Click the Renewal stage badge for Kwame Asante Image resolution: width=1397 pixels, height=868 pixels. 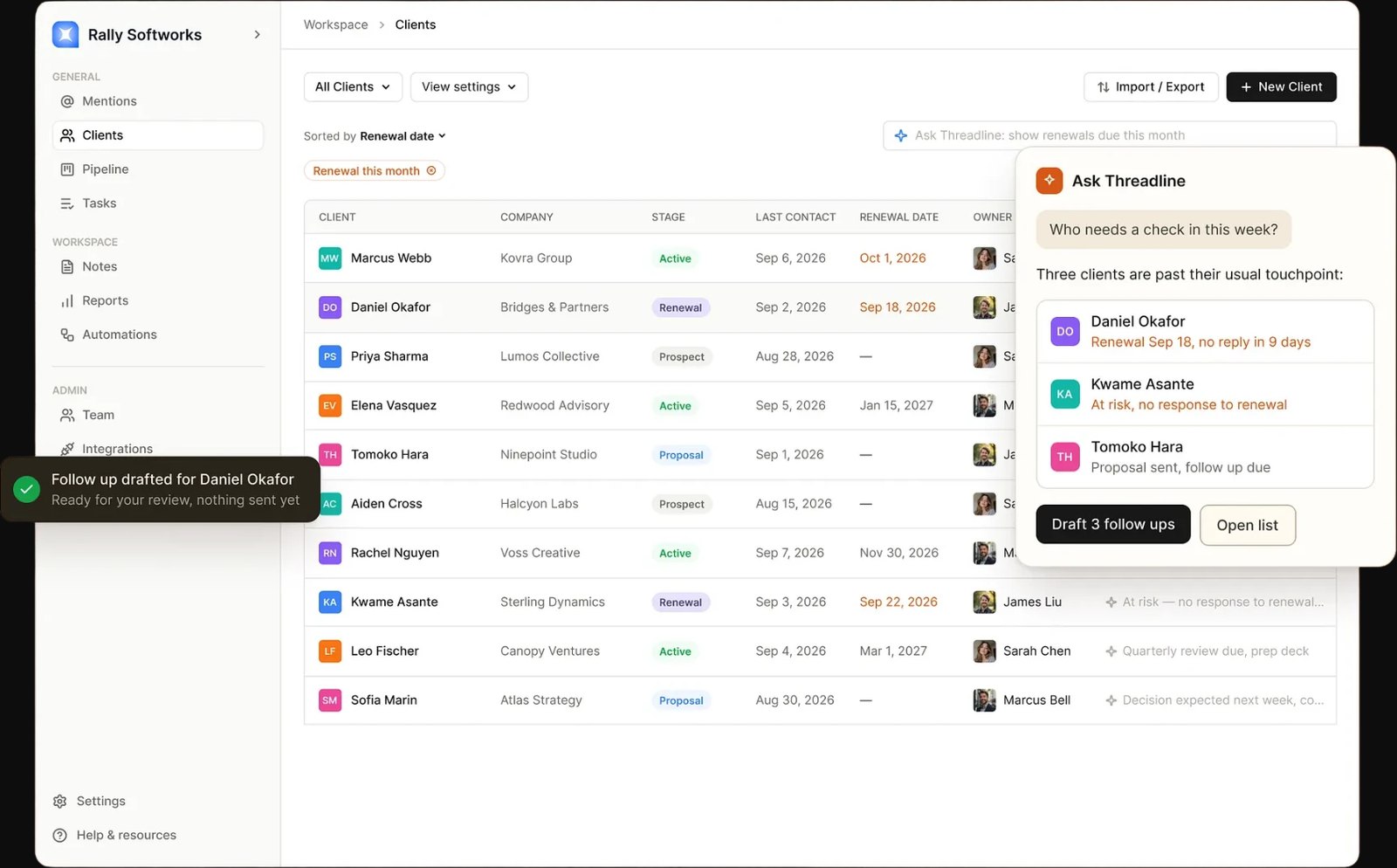coord(681,603)
